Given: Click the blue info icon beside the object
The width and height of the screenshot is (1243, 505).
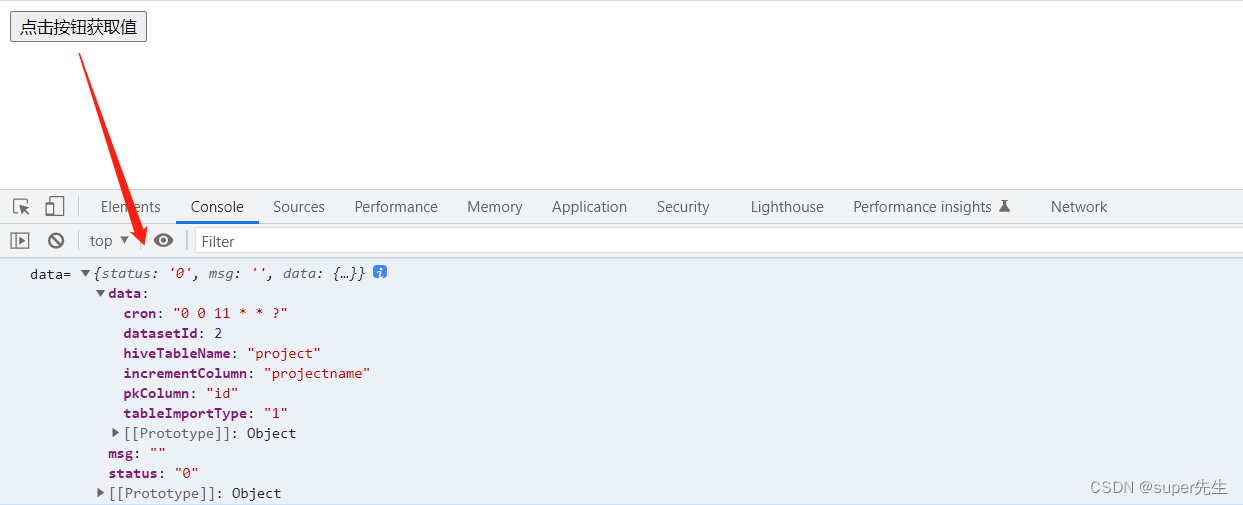Looking at the screenshot, I should [380, 272].
